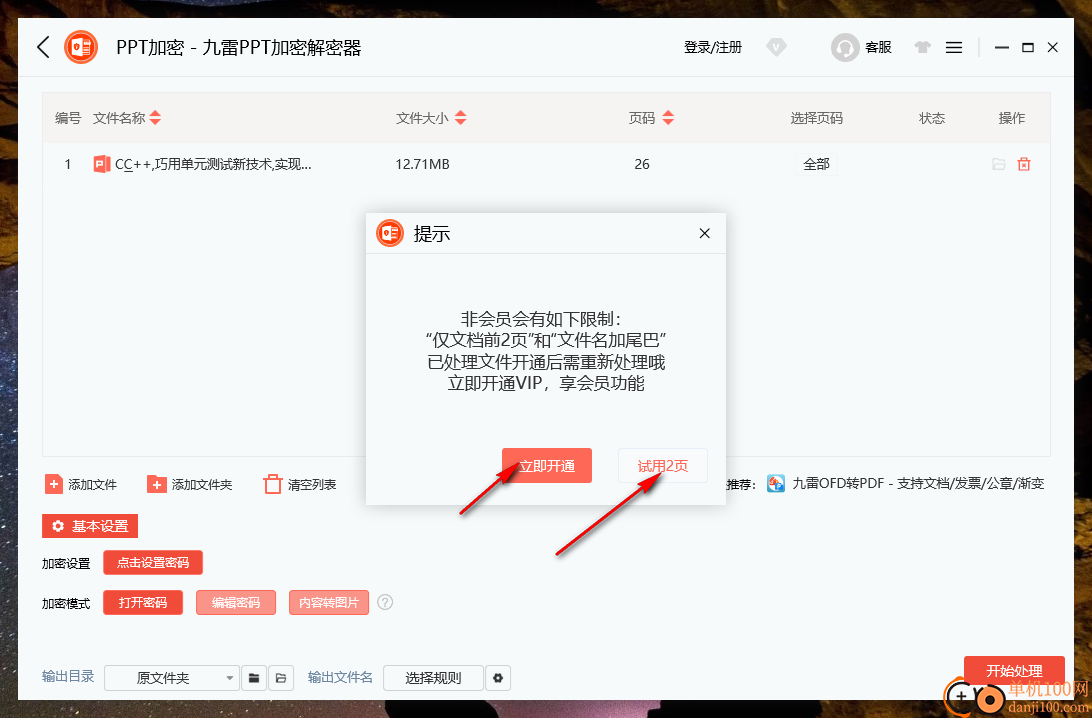Sort by 文件大小 column arrows

point(460,118)
